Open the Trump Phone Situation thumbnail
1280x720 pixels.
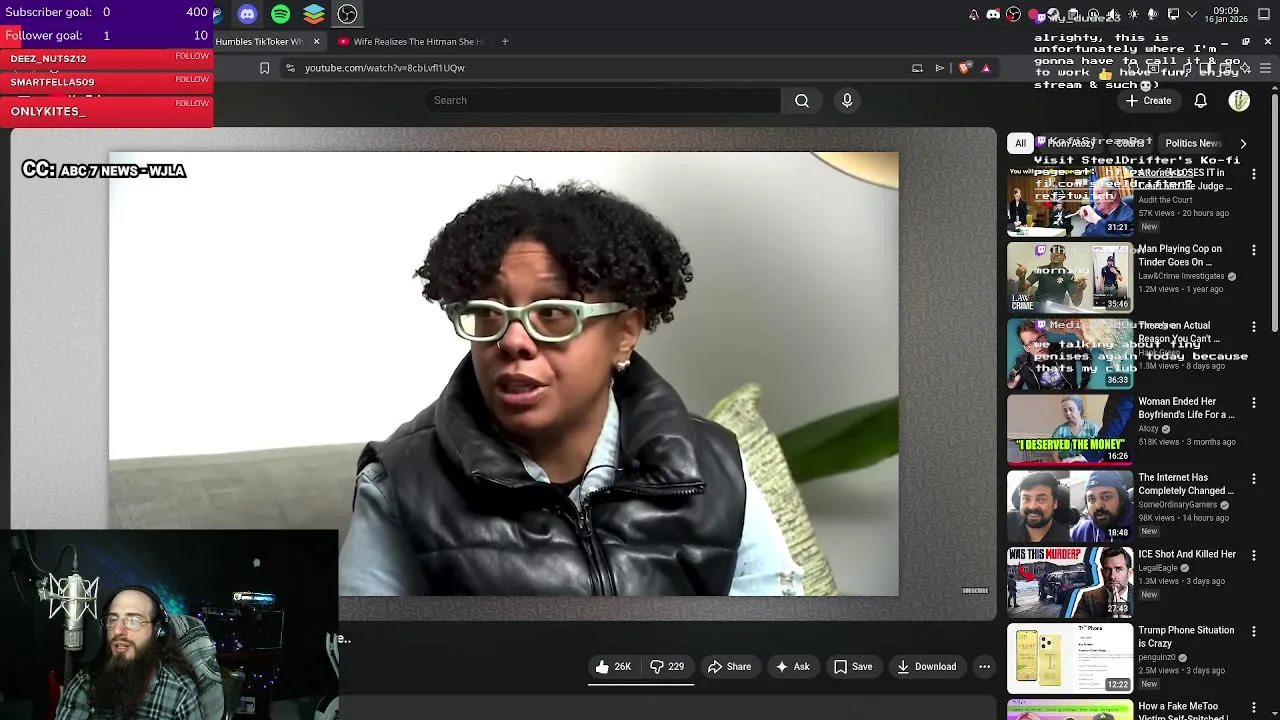1070,658
